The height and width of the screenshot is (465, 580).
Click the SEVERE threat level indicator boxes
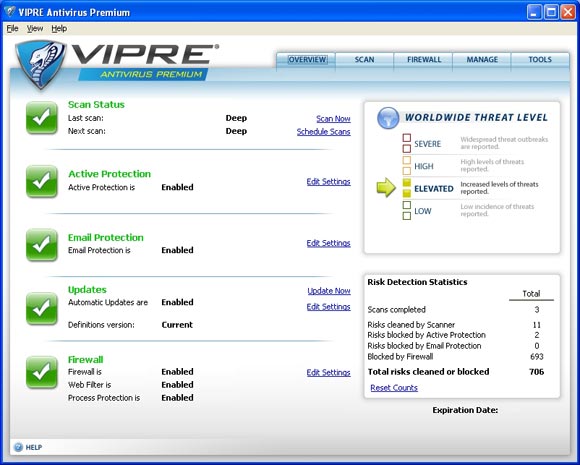click(x=407, y=143)
